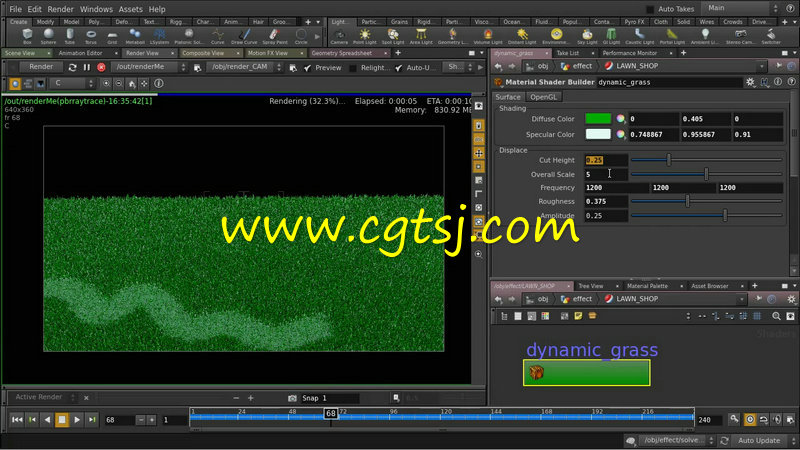Viewport: 800px width, 450px height.
Task: Select the Metaball shelf tool
Action: point(135,36)
